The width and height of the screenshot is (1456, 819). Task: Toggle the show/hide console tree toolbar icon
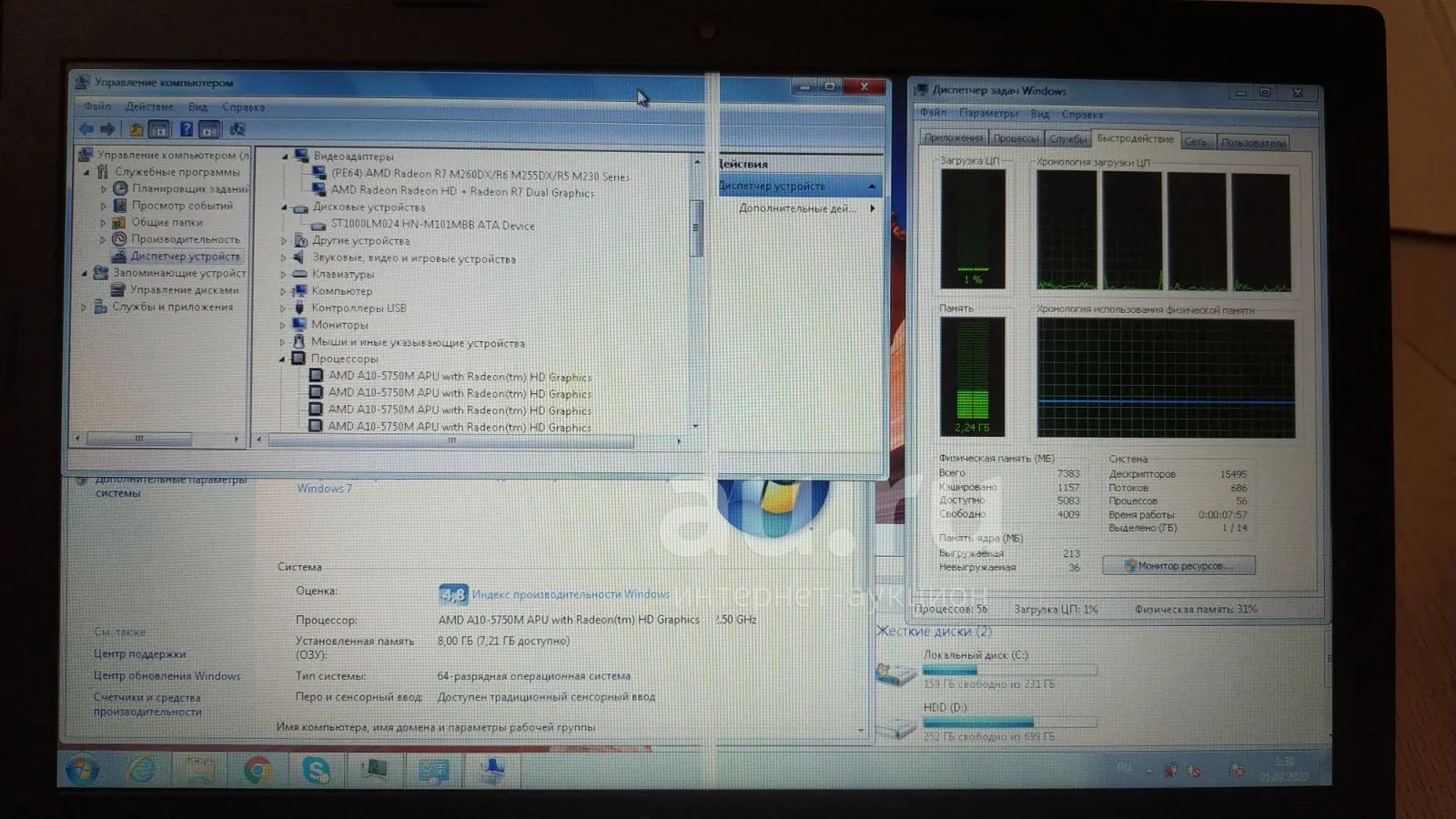pyautogui.click(x=159, y=129)
